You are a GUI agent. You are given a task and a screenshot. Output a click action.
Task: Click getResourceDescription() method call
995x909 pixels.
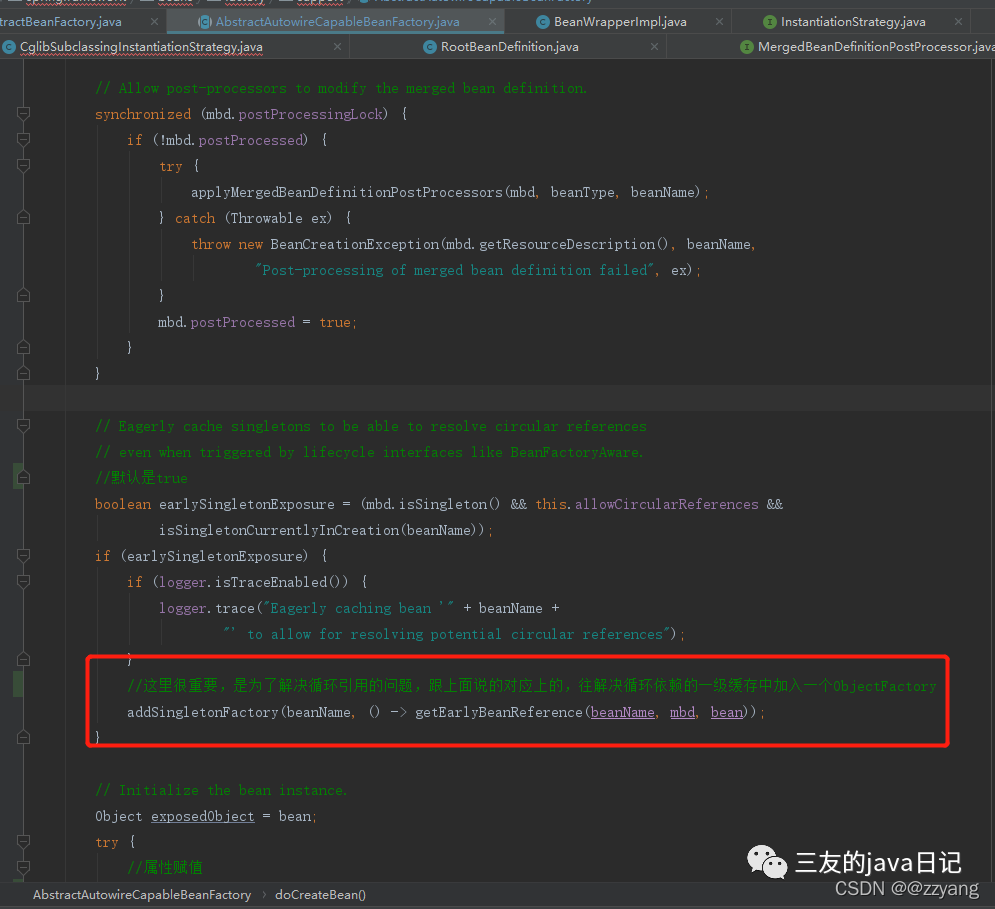pos(573,244)
